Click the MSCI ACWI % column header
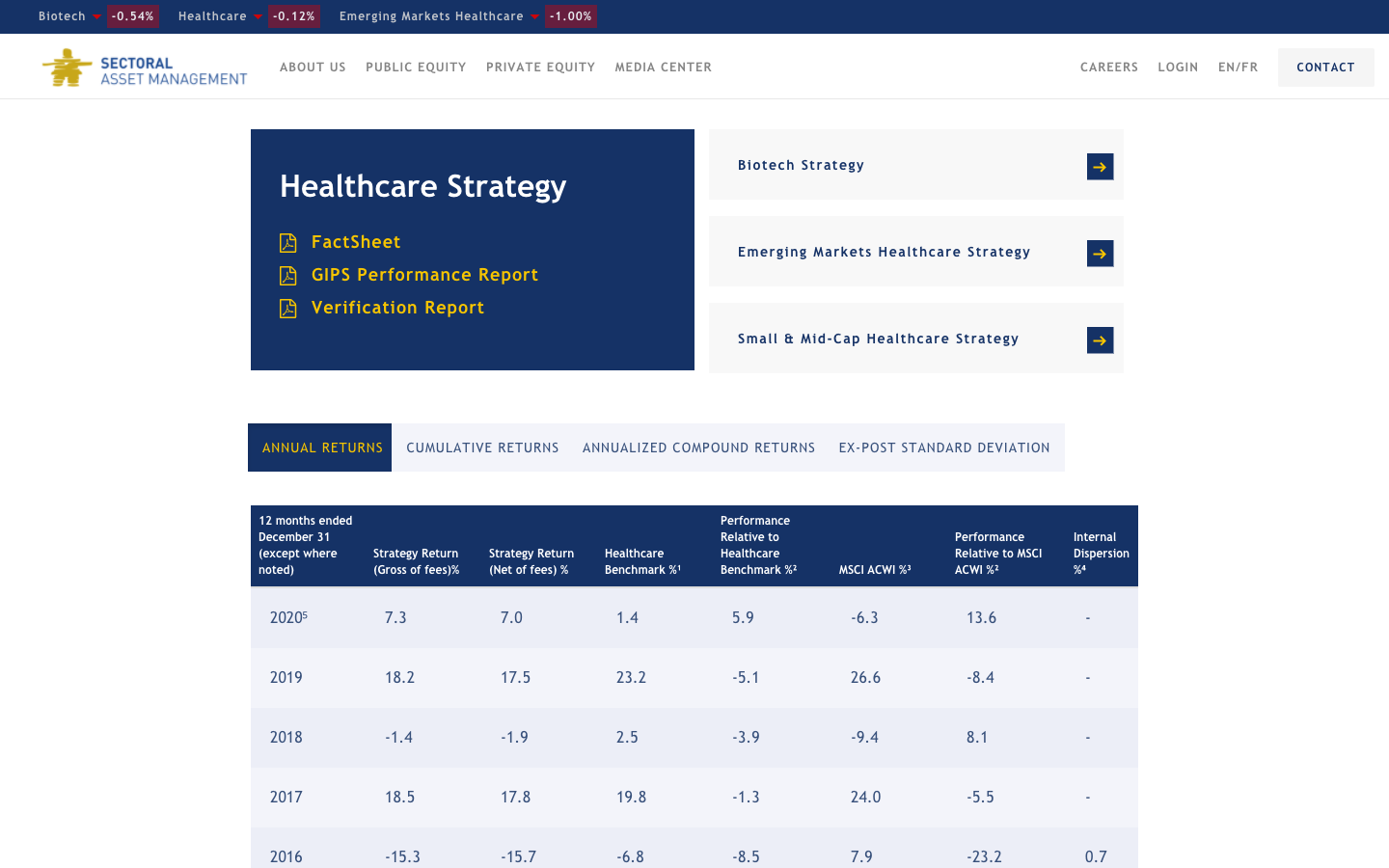This screenshot has height=868, width=1389. coord(875,570)
